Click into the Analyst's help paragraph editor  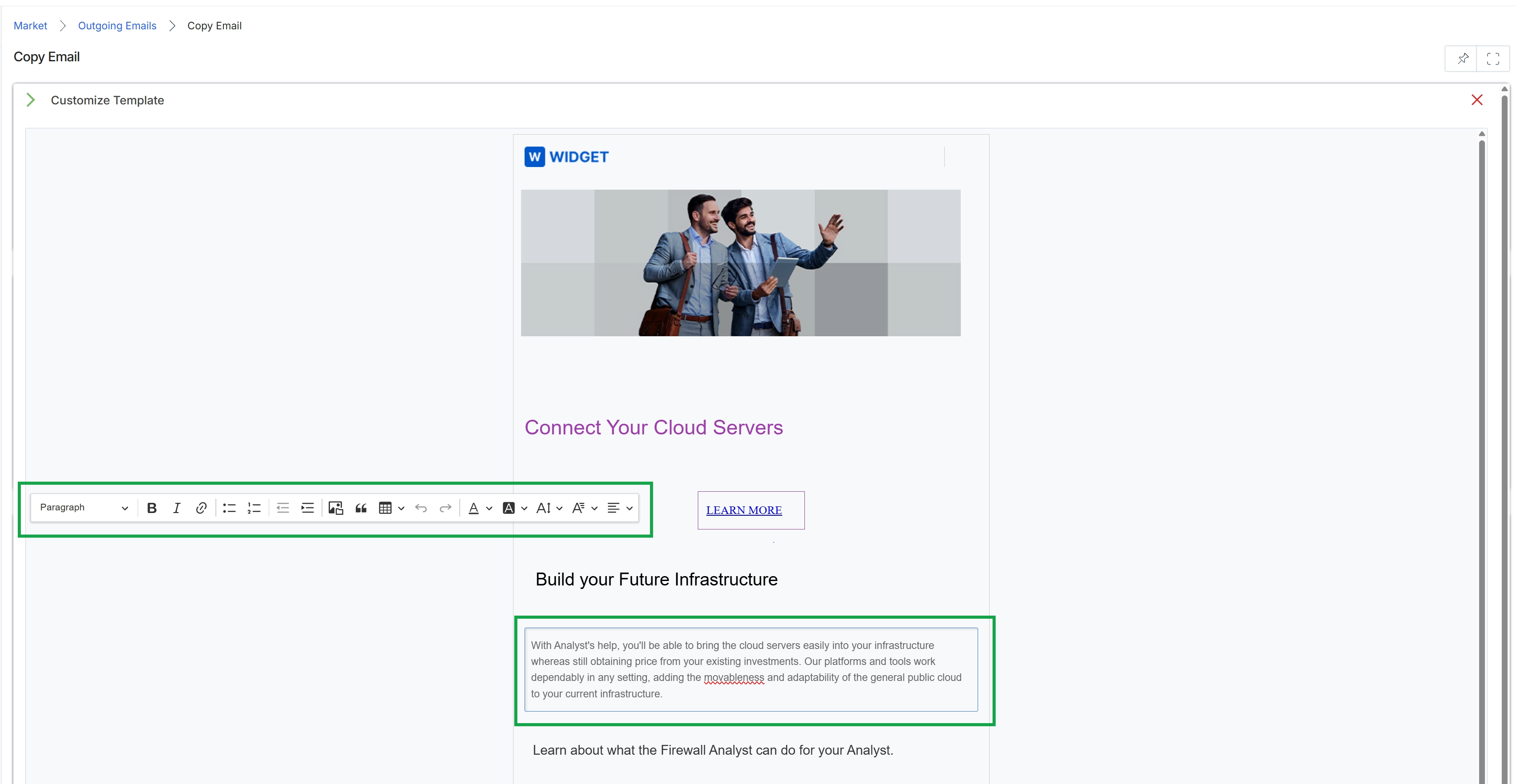click(751, 670)
